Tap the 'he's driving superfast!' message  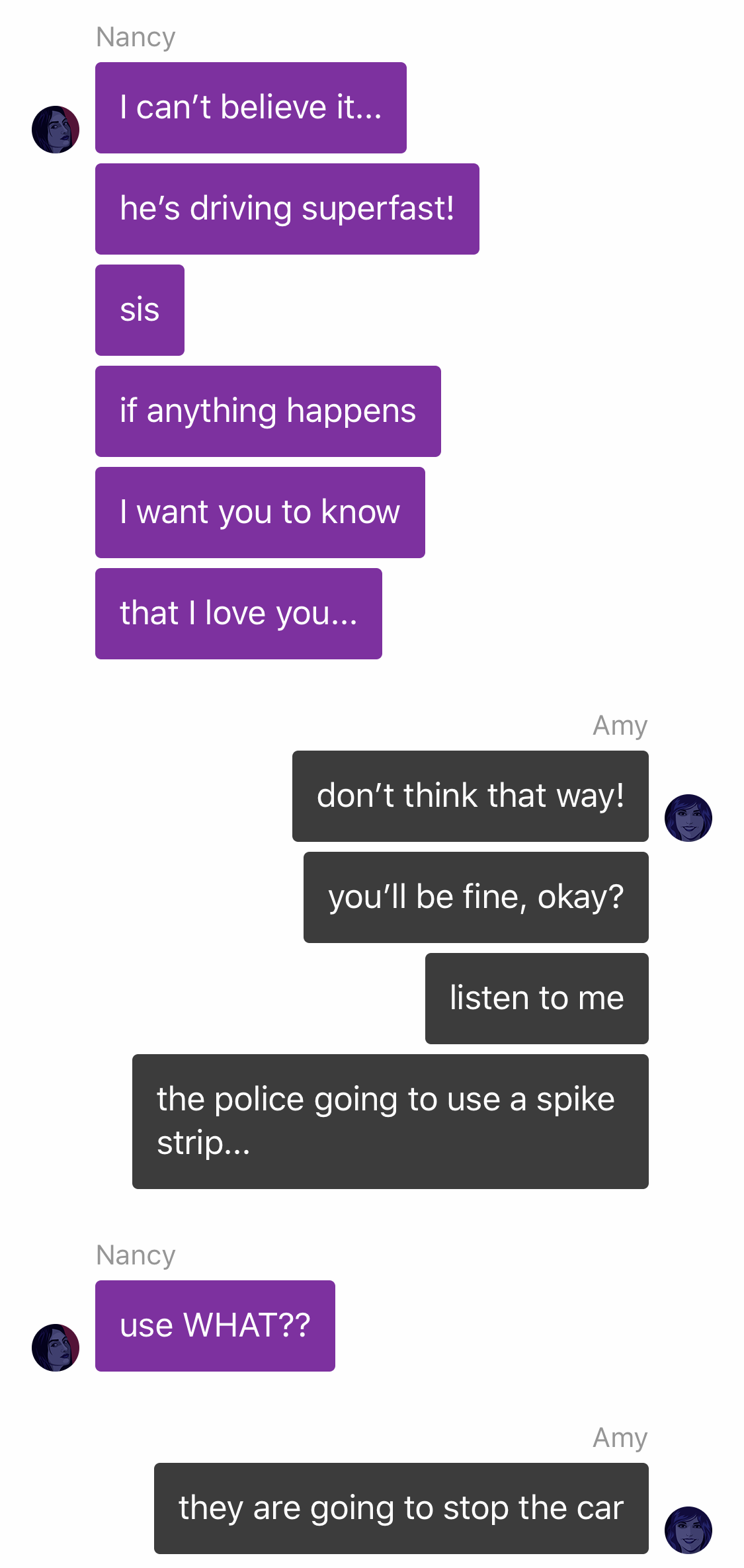point(287,209)
